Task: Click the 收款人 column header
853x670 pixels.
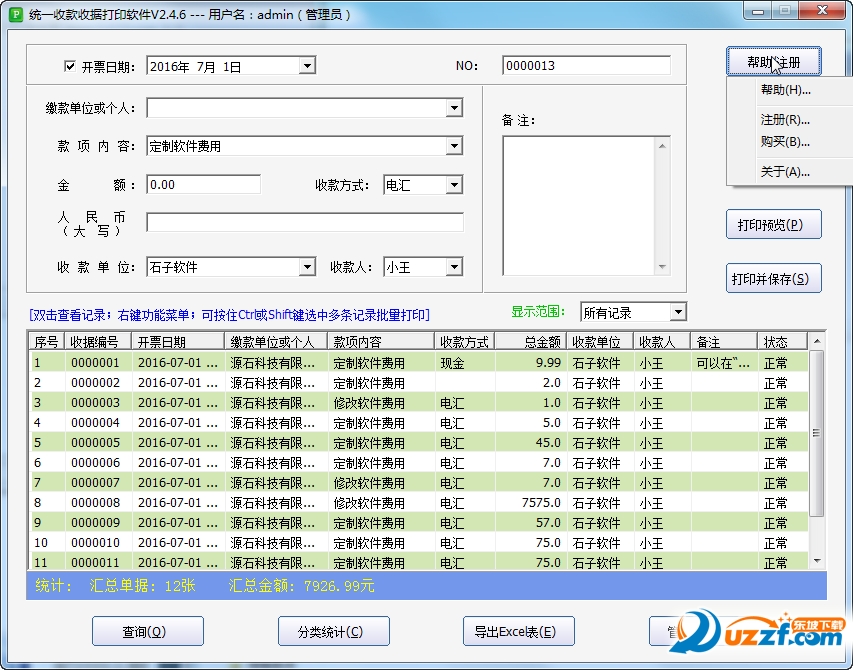Action: [662, 342]
